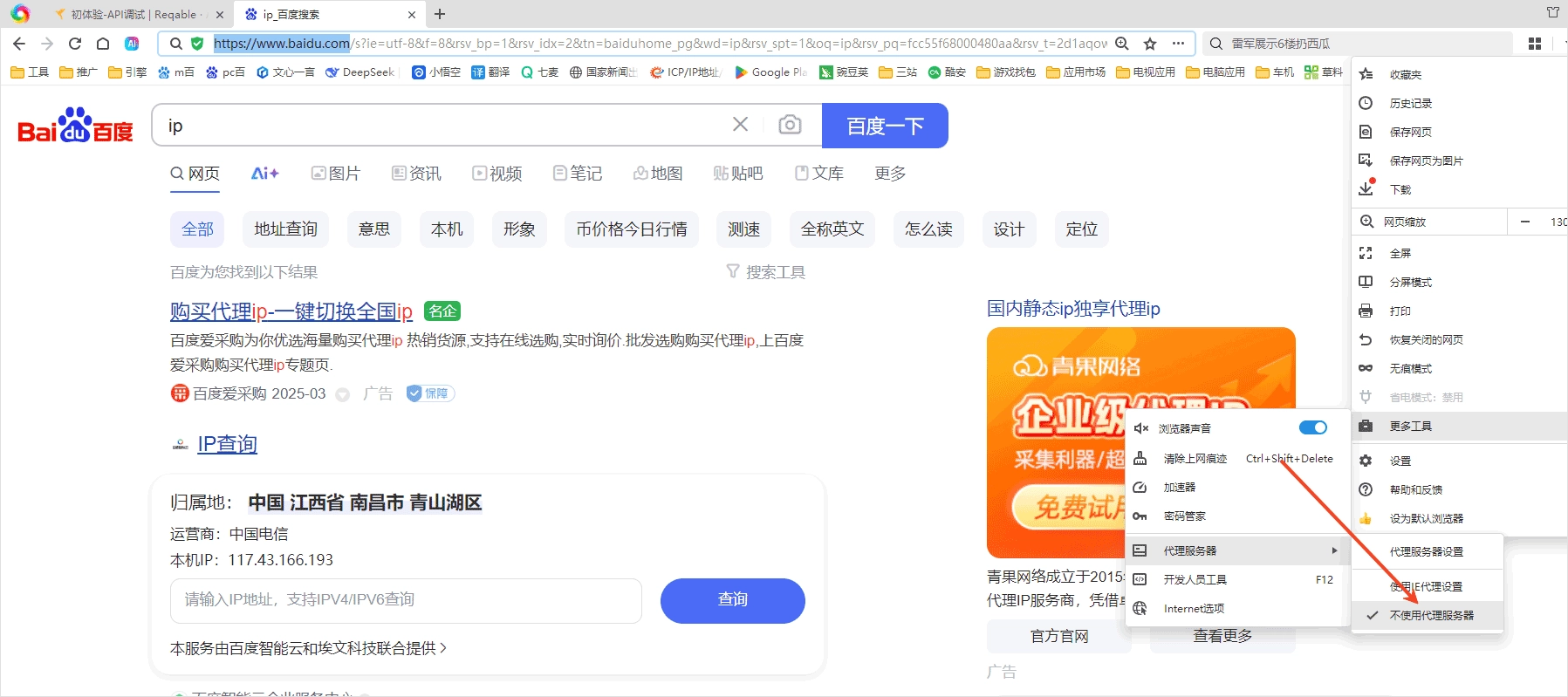Click the address bar zoom magnifier icon

click(1122, 44)
